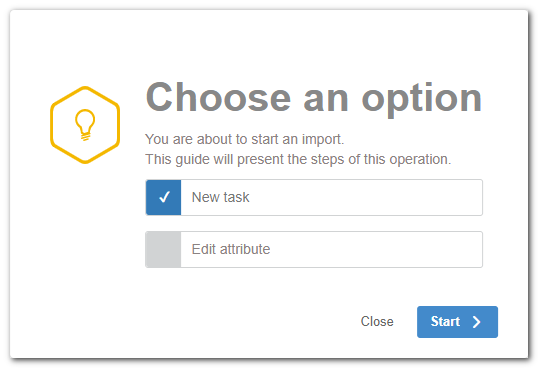Click the Choose an option heading
Viewport: 540px width, 369px height.
click(313, 99)
